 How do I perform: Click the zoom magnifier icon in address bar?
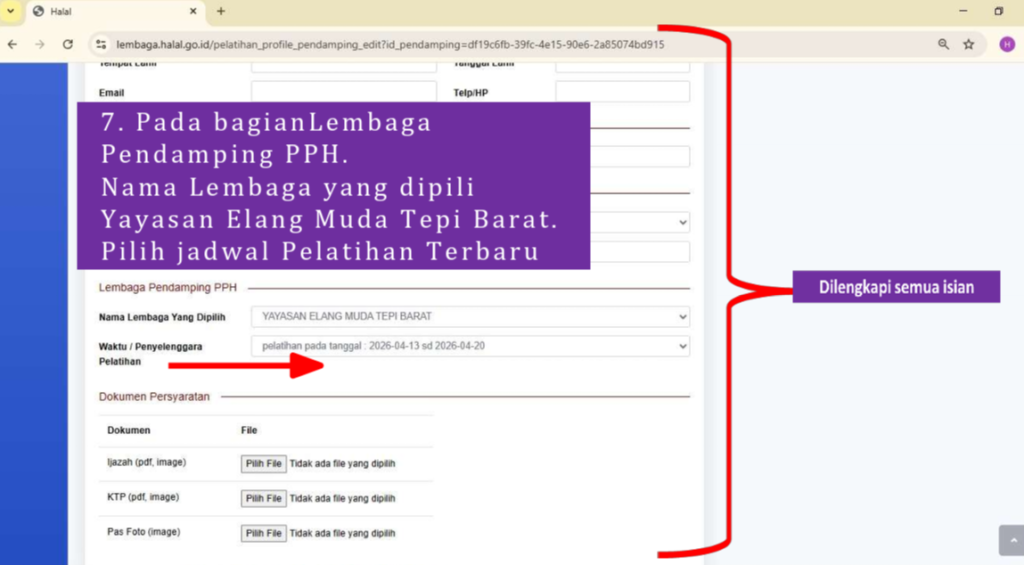943,44
